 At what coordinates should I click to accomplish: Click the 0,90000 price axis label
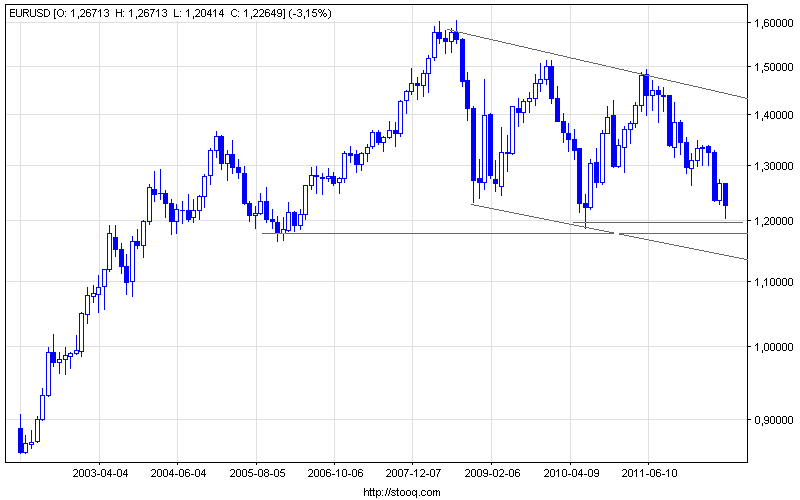[x=774, y=420]
